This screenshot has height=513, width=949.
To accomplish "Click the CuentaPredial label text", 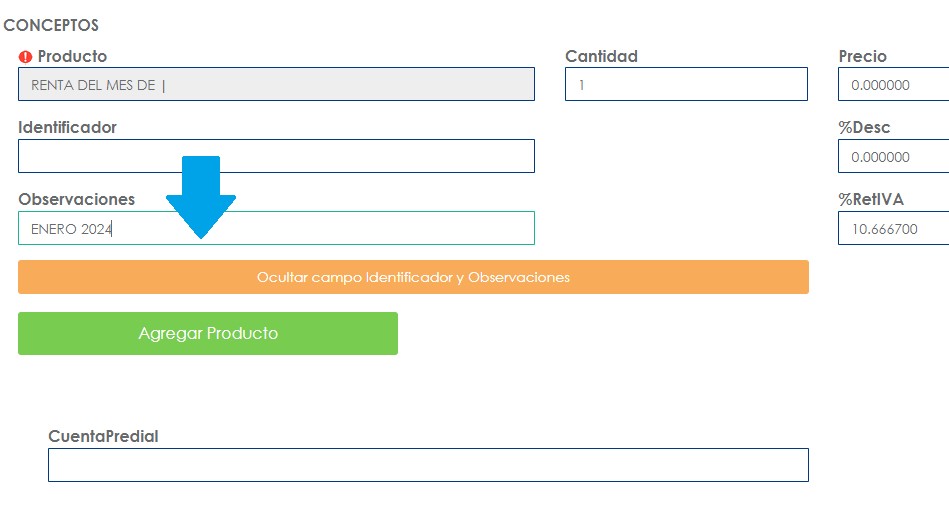I will [103, 436].
